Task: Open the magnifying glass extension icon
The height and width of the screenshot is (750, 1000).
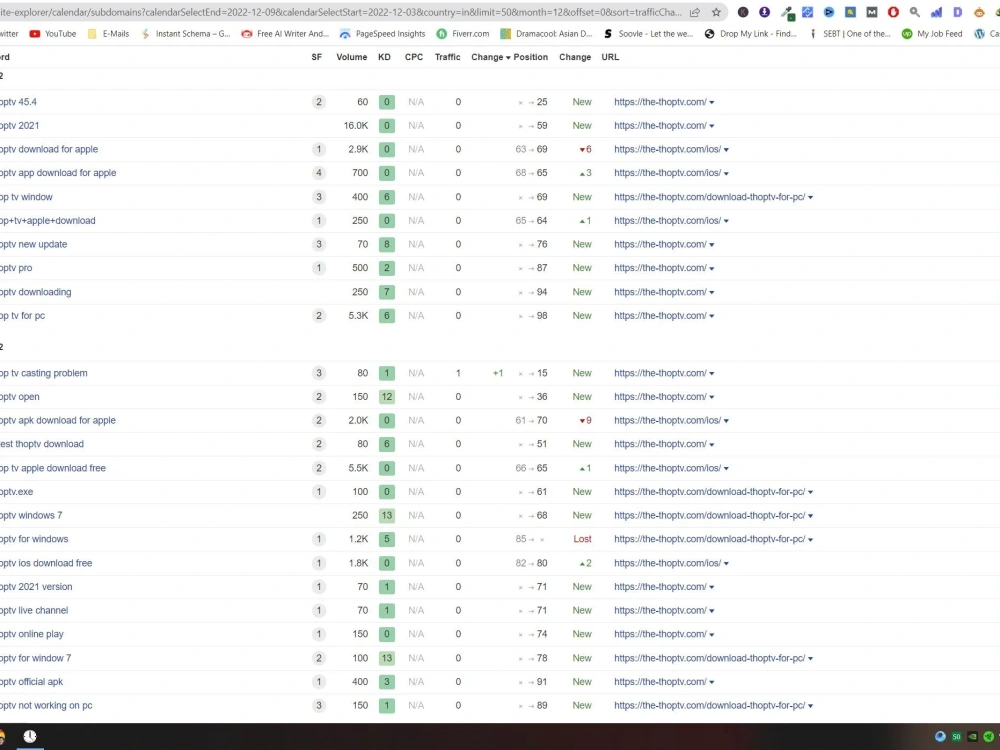Action: [915, 12]
